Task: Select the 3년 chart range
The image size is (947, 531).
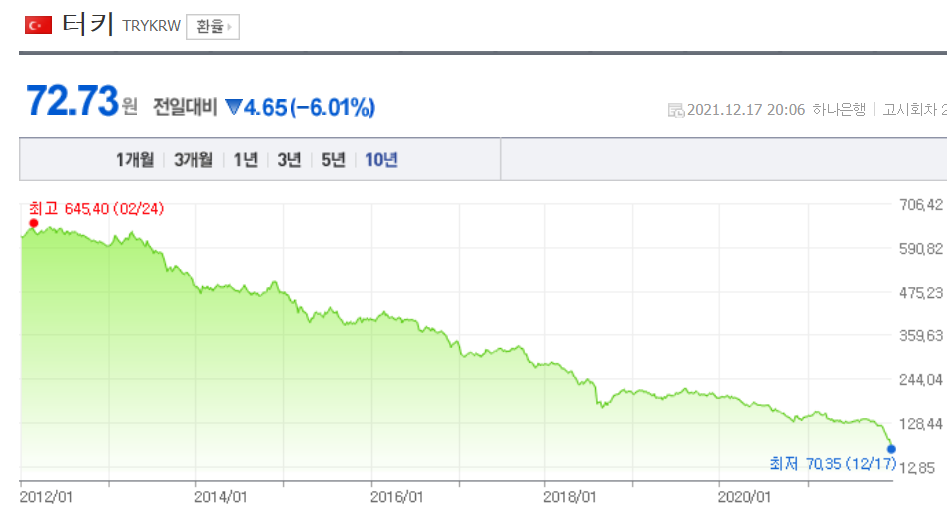Action: [x=289, y=160]
